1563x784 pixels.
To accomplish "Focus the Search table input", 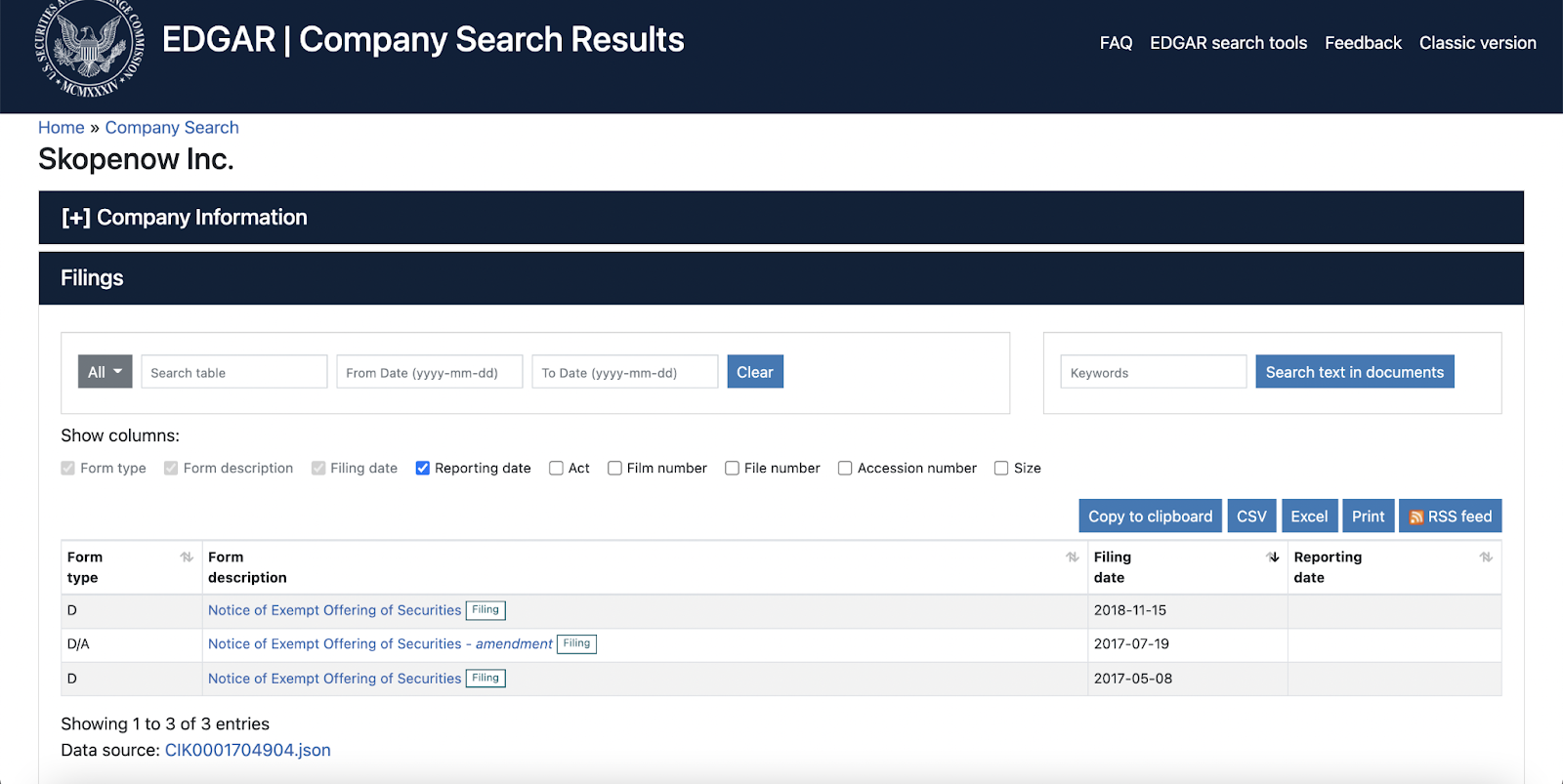I will (234, 372).
